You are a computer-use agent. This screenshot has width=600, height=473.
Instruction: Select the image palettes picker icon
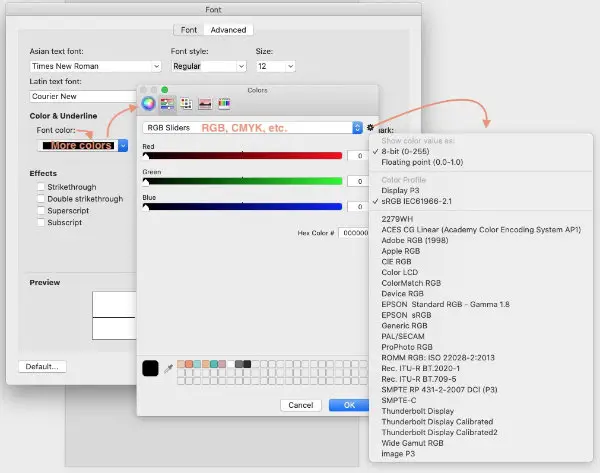click(205, 103)
